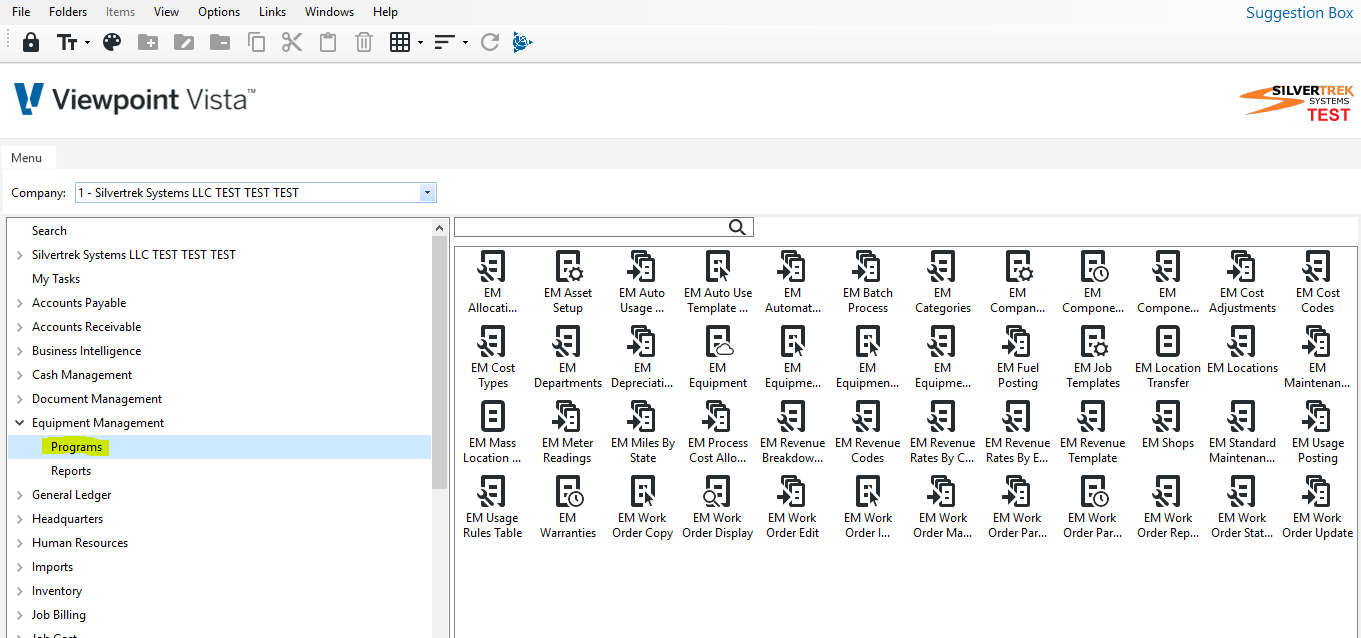Open EM Work Order Copy program

643,507
